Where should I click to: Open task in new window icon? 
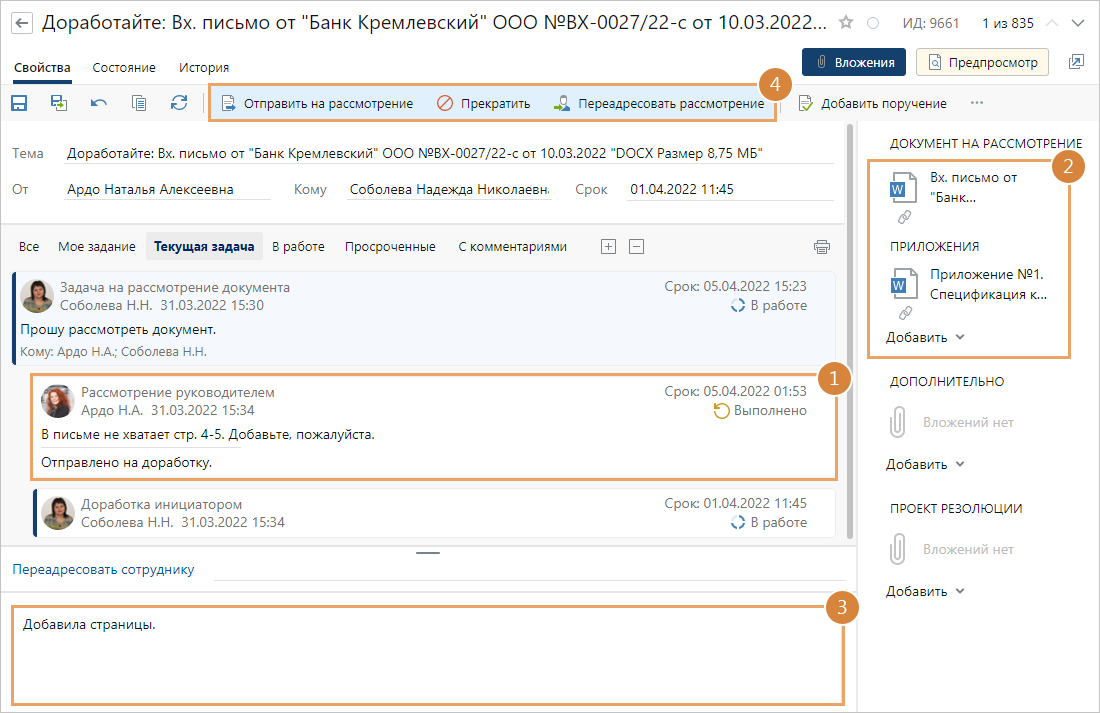(x=1076, y=62)
